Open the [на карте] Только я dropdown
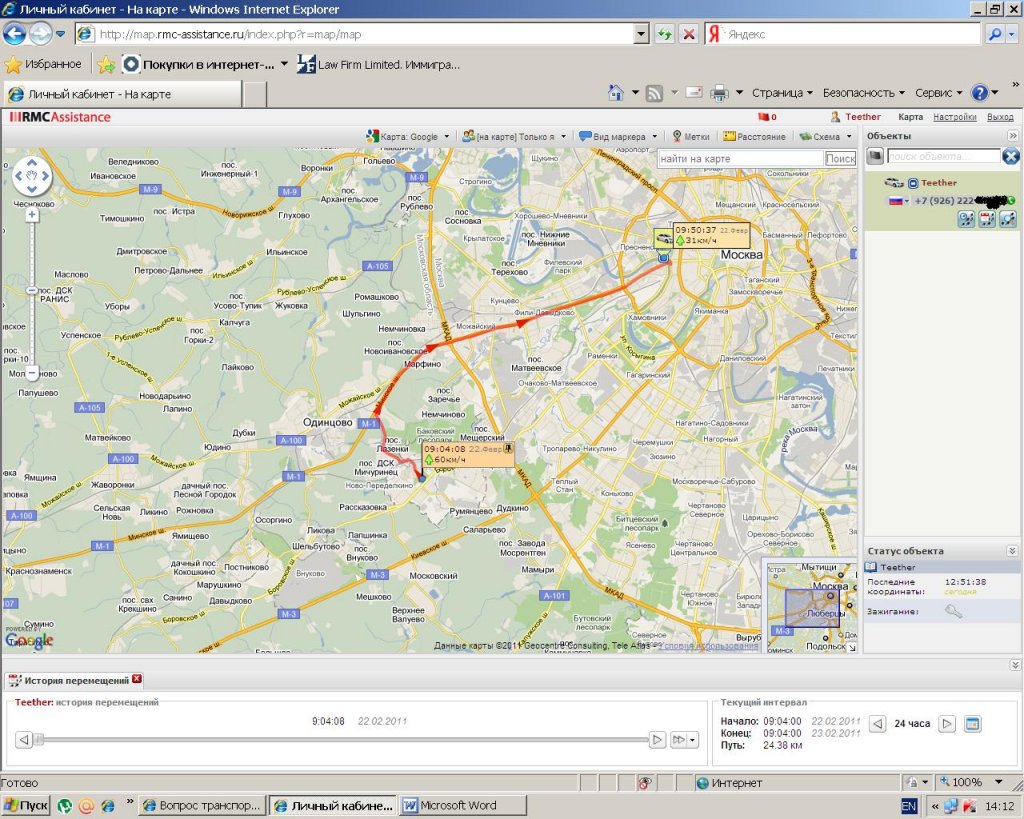1024x819 pixels. tap(514, 136)
